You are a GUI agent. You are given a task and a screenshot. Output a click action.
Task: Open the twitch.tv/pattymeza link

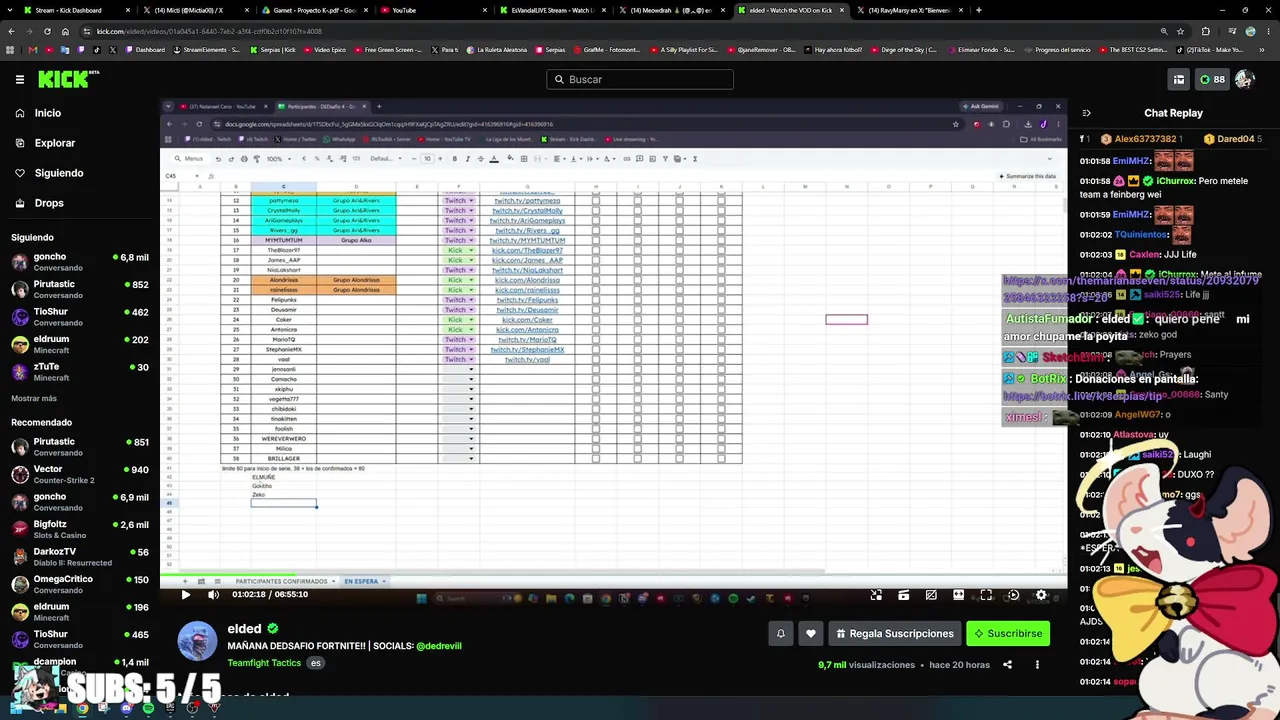pyautogui.click(x=528, y=201)
